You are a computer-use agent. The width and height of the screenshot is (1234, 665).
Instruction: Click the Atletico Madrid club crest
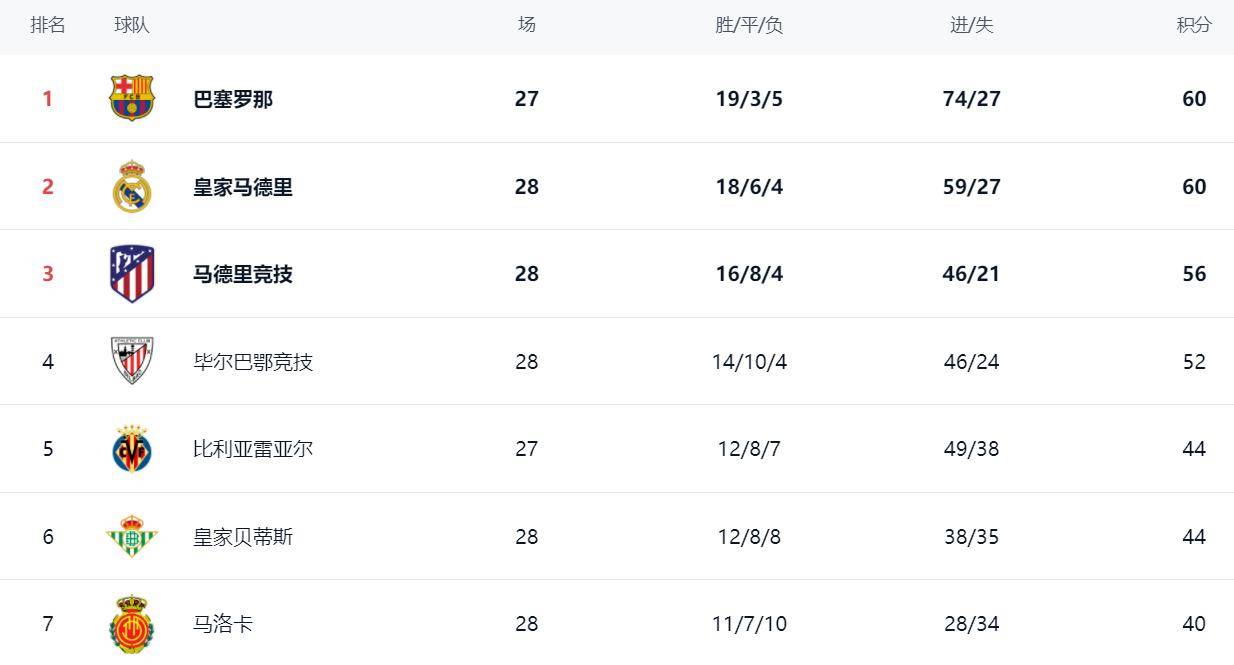(x=132, y=273)
